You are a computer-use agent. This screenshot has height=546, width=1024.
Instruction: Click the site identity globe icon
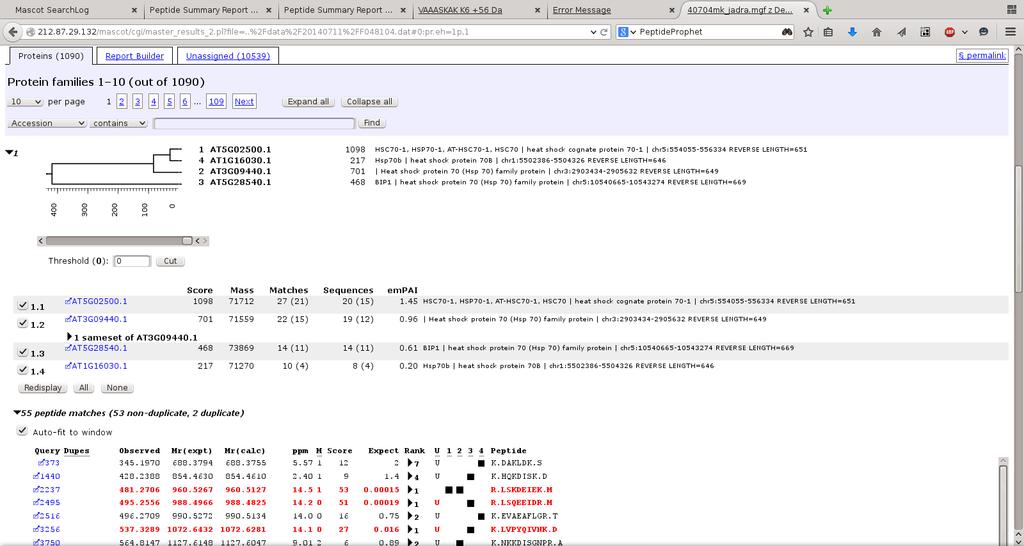click(x=31, y=32)
